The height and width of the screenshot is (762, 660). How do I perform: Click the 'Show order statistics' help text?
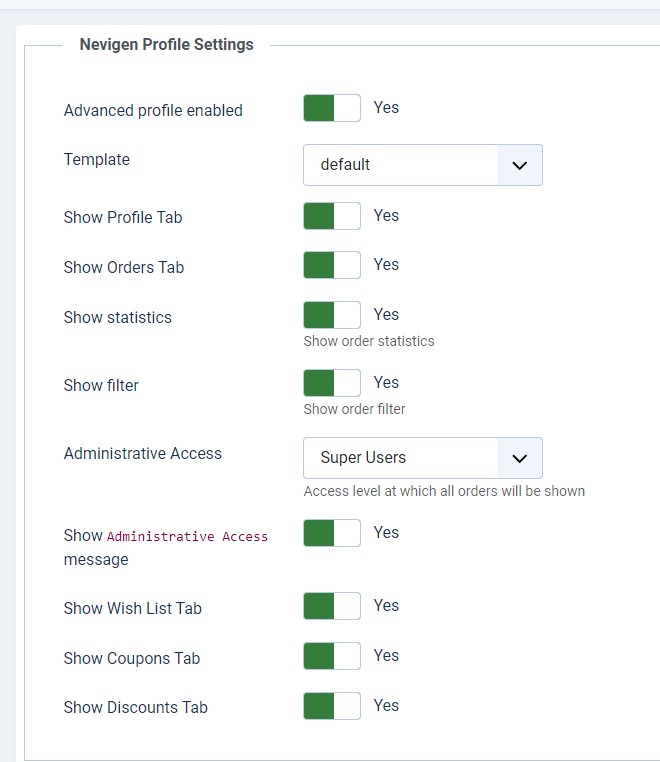[x=369, y=341]
